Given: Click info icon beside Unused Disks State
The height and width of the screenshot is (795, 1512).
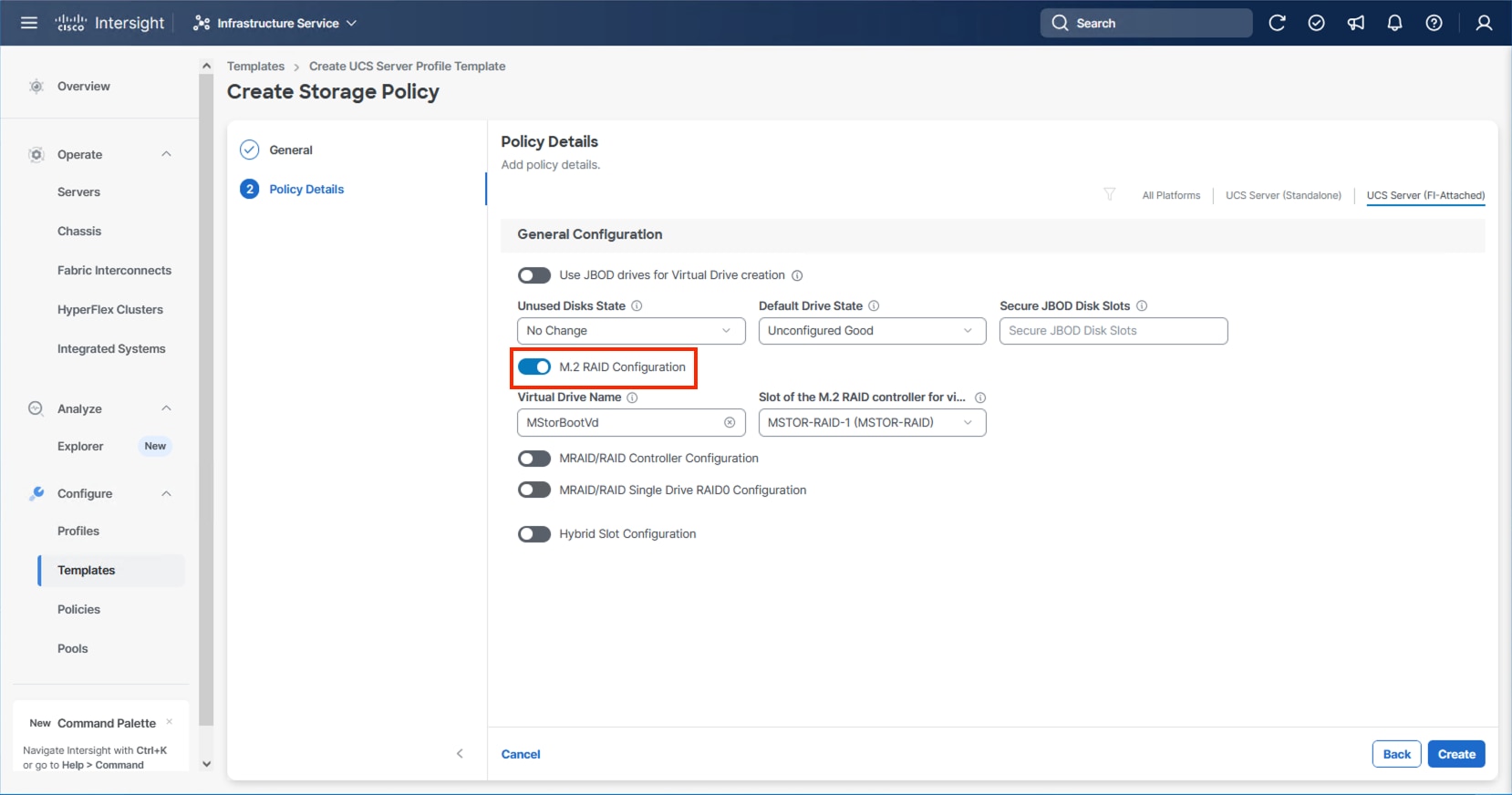Looking at the screenshot, I should click(x=637, y=306).
